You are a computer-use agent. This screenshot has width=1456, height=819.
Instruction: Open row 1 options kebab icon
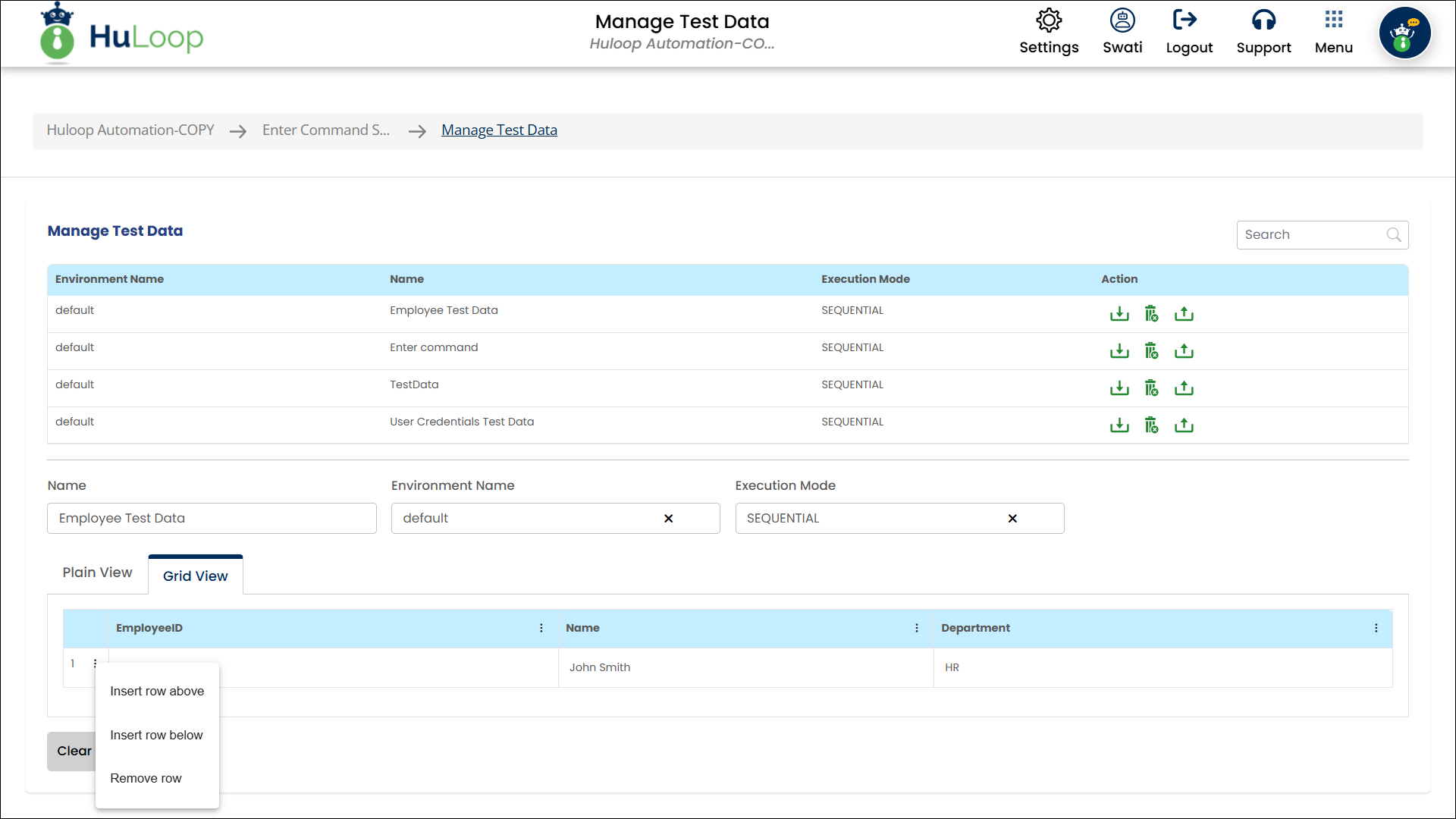[x=95, y=664]
